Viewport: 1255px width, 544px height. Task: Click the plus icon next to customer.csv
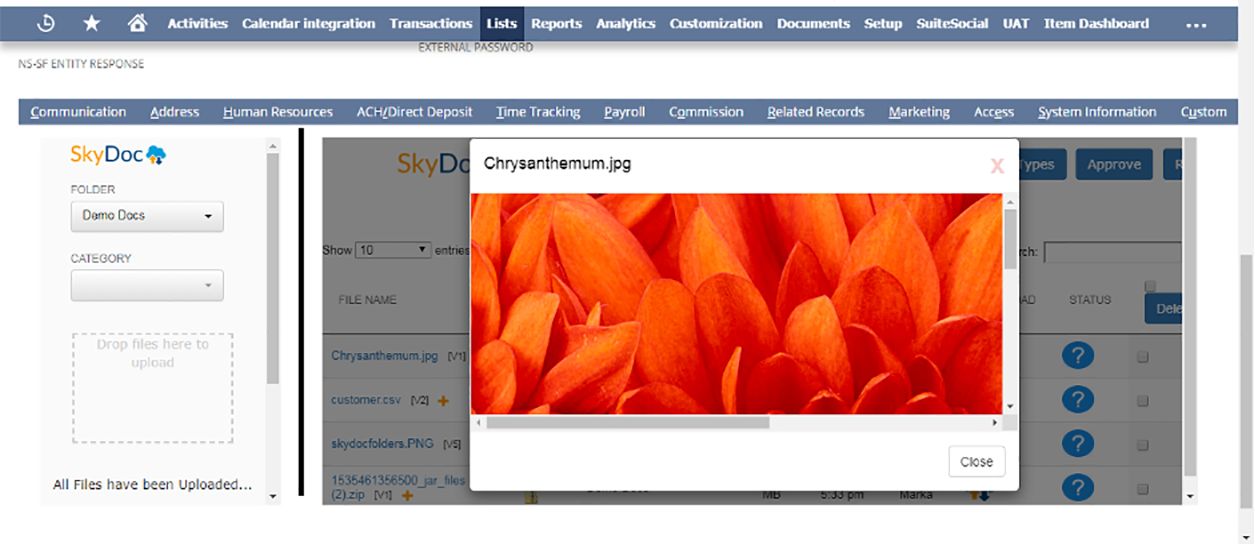tap(443, 400)
